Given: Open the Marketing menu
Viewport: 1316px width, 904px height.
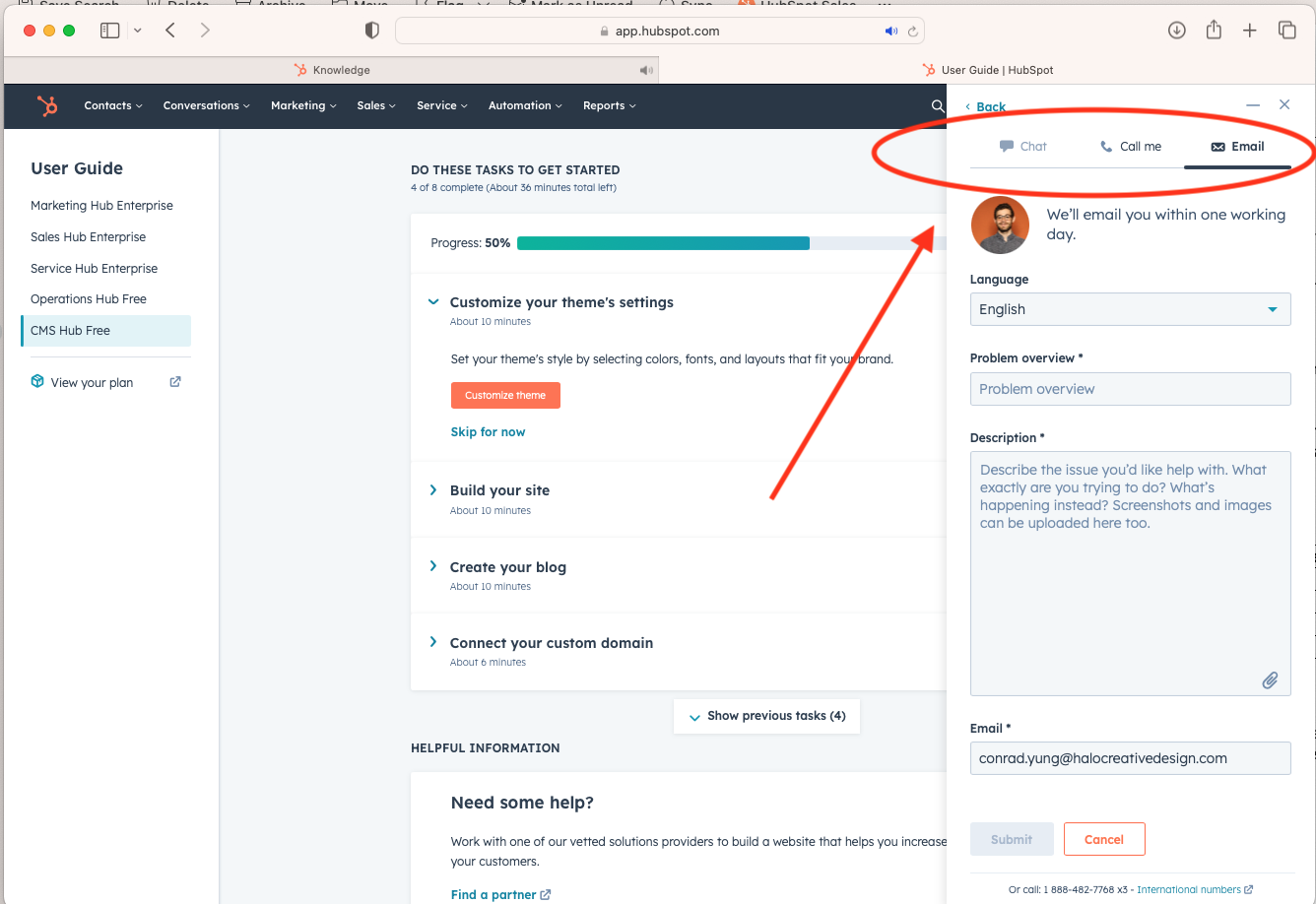Looking at the screenshot, I should click(302, 105).
